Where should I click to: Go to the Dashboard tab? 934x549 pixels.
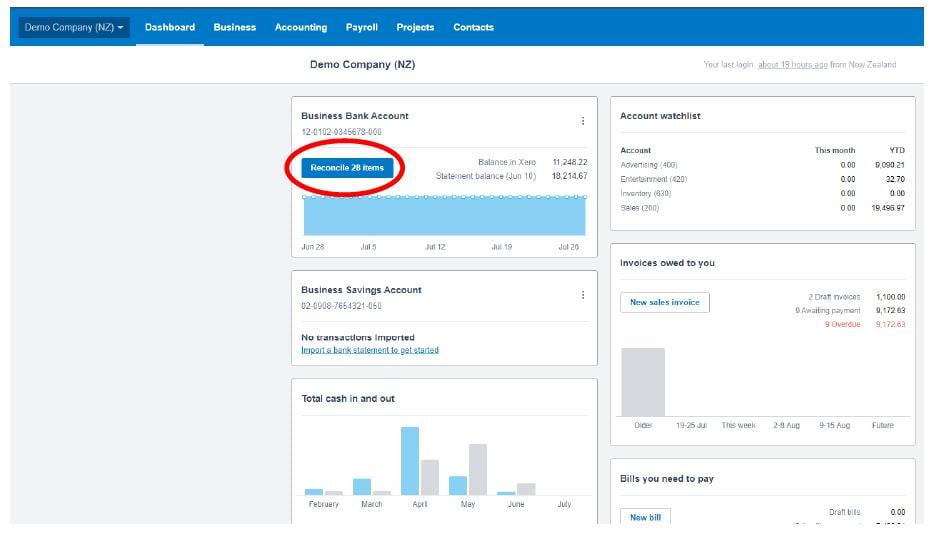click(x=170, y=27)
